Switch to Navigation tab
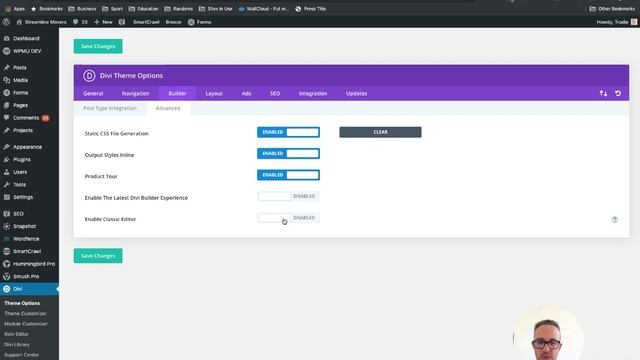 136,93
